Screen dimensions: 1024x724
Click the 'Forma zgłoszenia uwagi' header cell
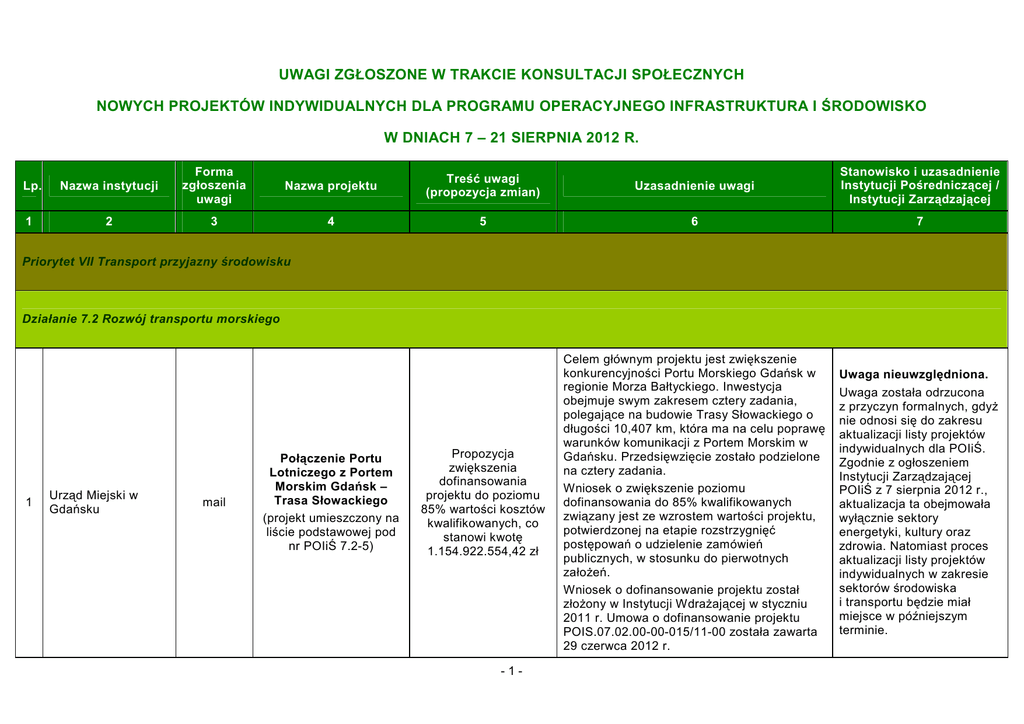(214, 186)
